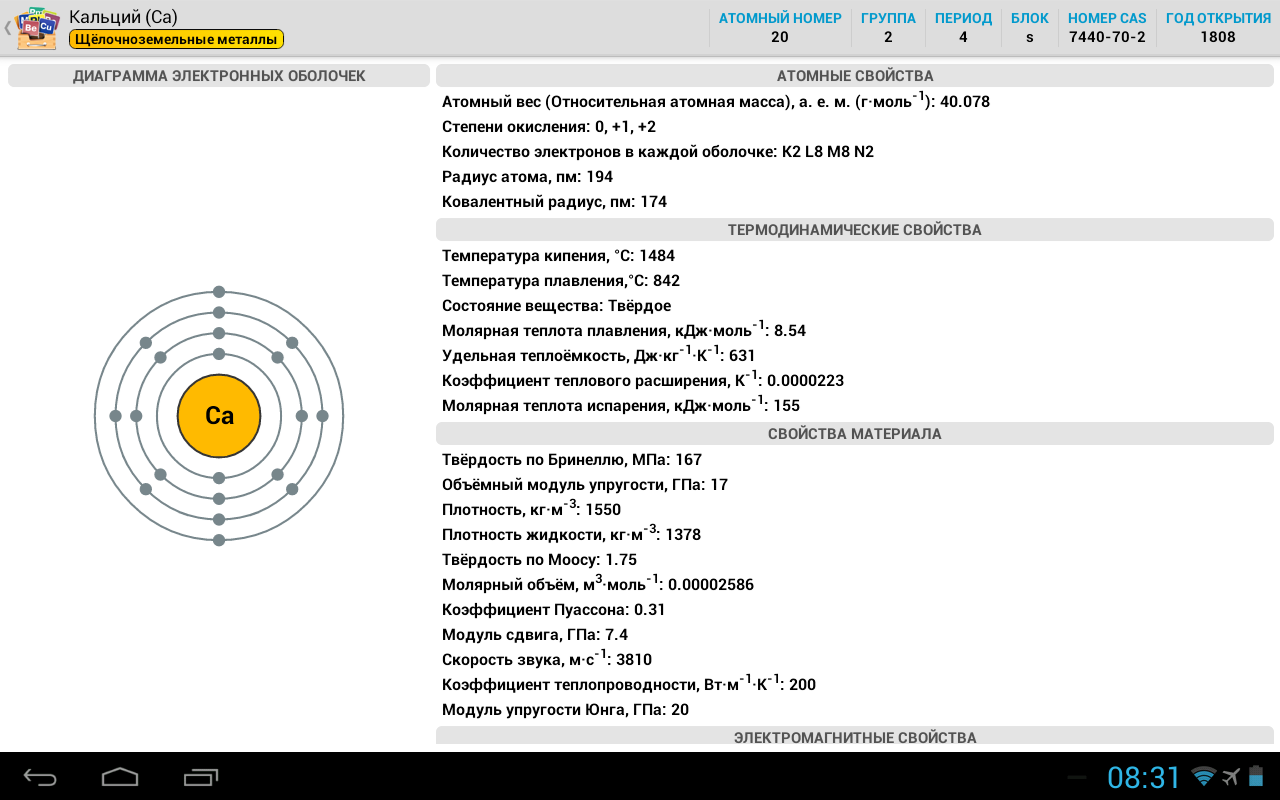Tap the ТЕРМОДИНАМИЧЕСКИЕ СВОЙСТВА section header
Viewport: 1280px width, 800px height.
tap(855, 230)
